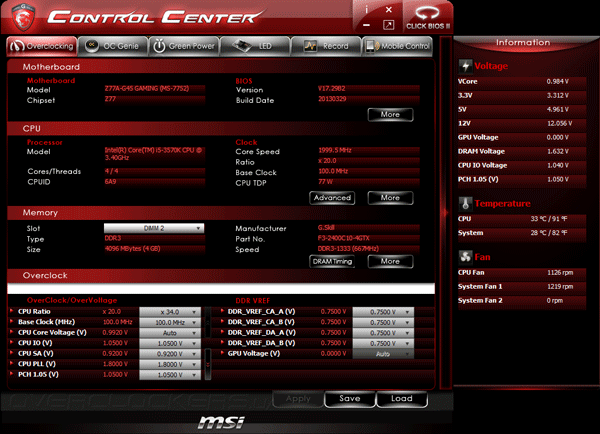Screen dimensions: 600x434
Task: Open the DDR_VREF_CA_B voltage dropdown
Action: [383, 323]
